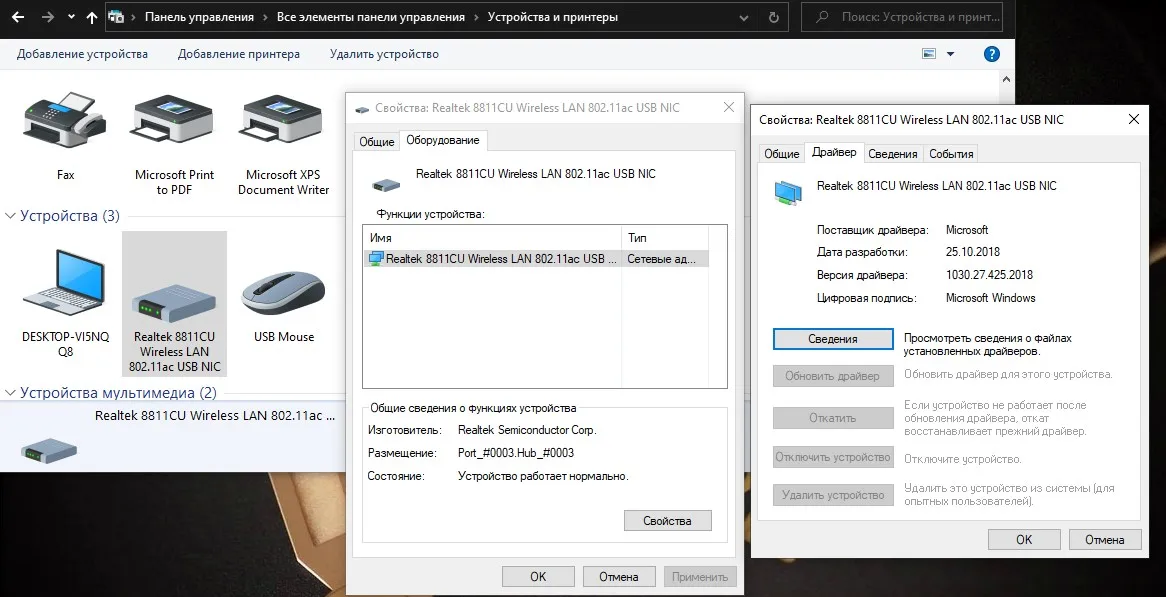The width and height of the screenshot is (1166, 597).
Task: Click details pane title Realtek 8811CU Wireless LAN 802.11ac ...
Action: pos(215,416)
